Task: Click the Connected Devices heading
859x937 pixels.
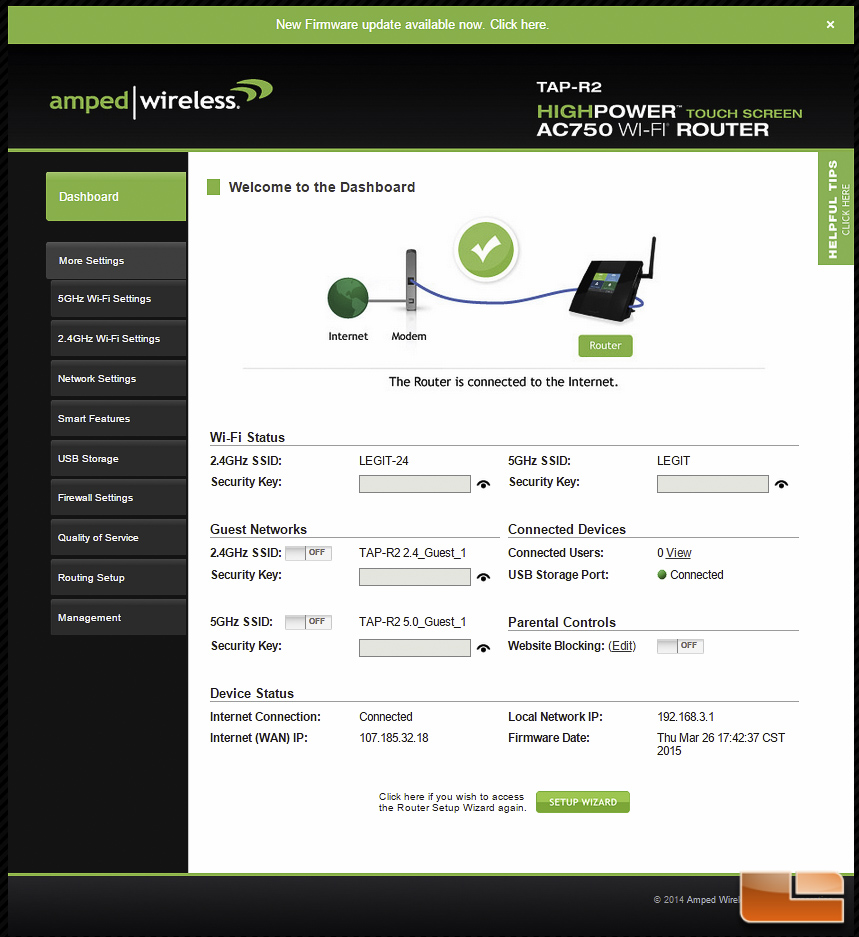Action: point(567,529)
